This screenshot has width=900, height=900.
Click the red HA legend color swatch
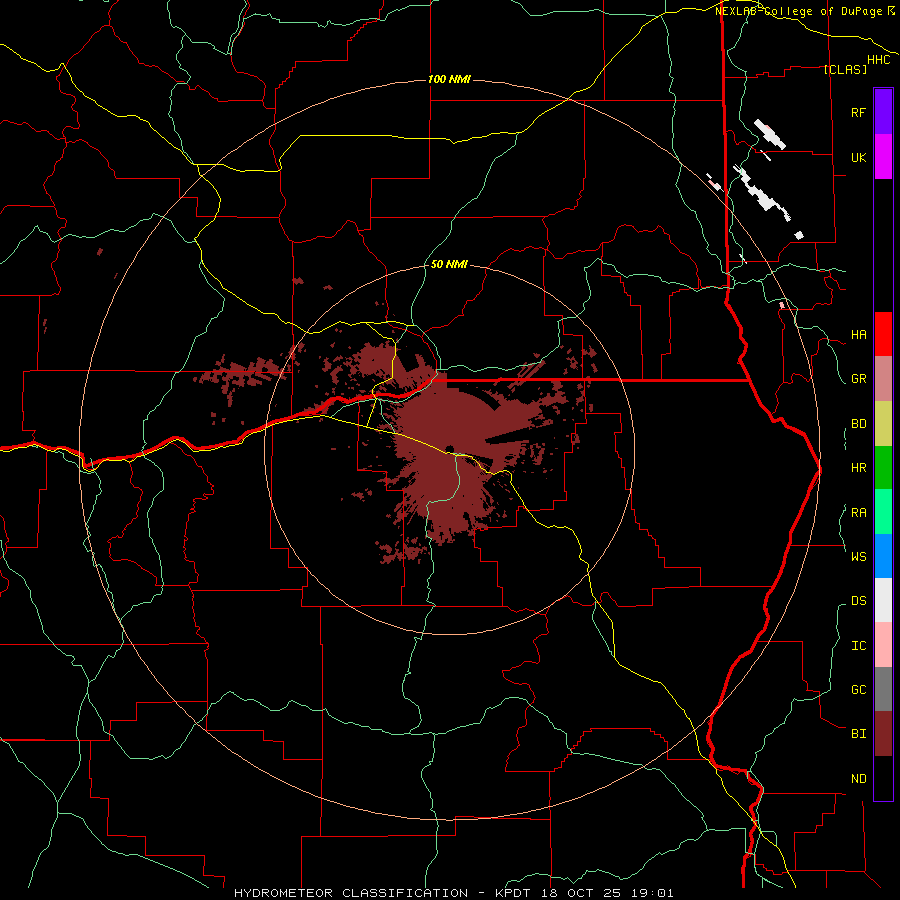[883, 334]
